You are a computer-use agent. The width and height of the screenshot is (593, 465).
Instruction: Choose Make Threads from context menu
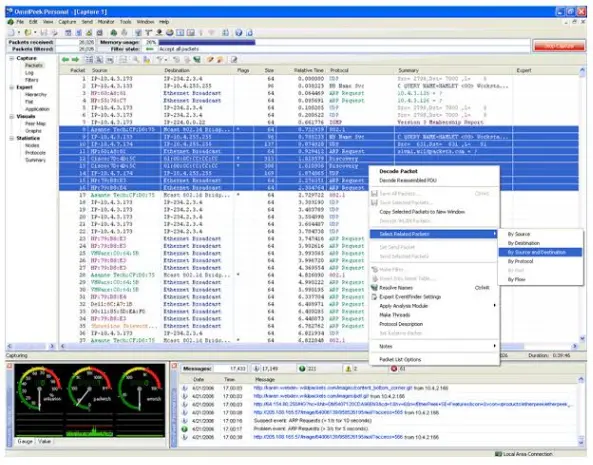pos(394,315)
